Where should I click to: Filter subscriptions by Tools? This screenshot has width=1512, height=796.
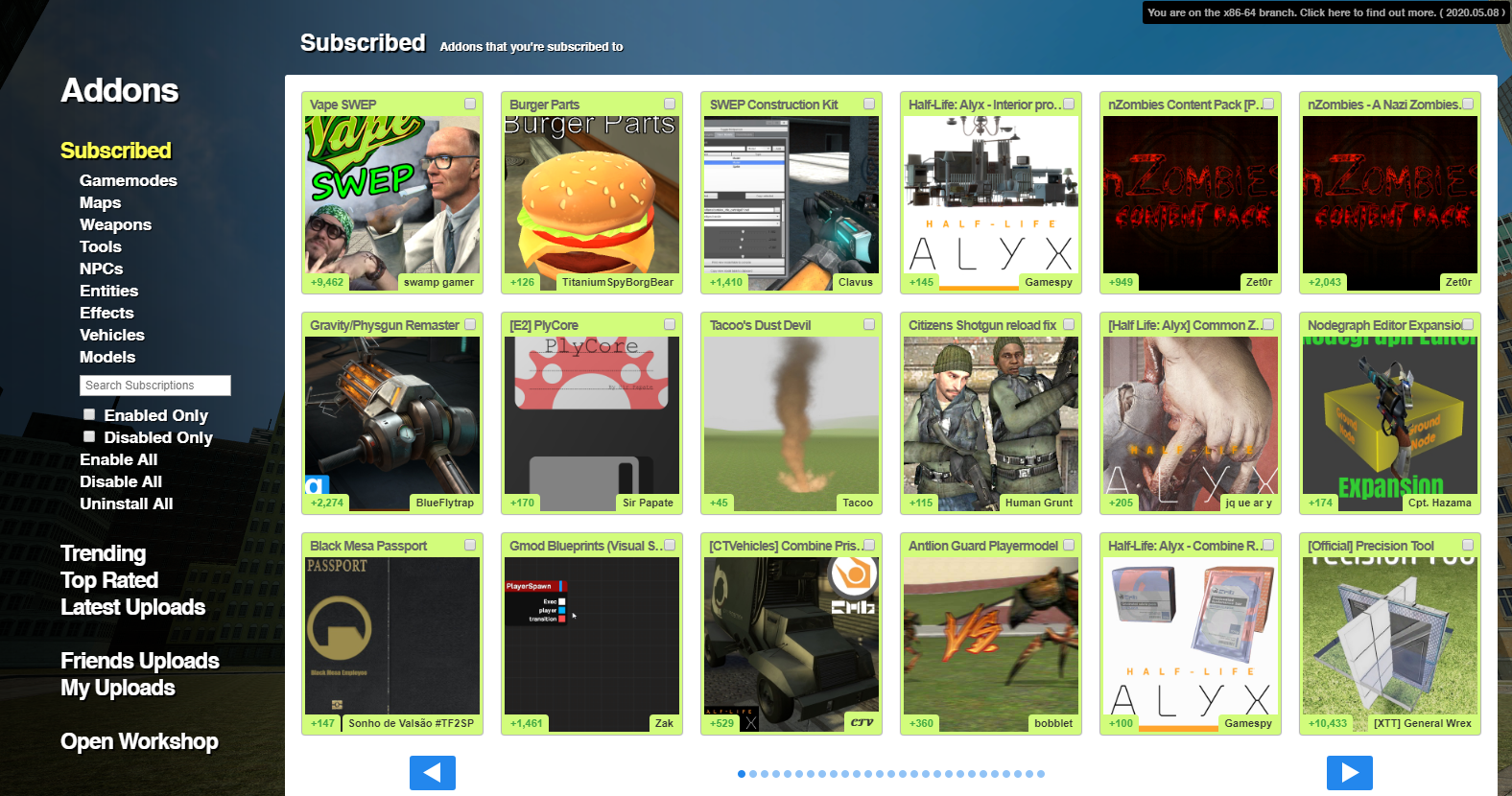(x=101, y=246)
